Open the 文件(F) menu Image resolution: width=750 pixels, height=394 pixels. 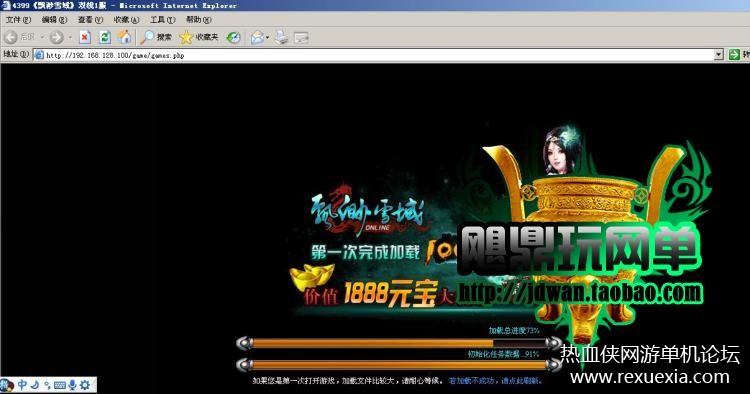coord(18,20)
